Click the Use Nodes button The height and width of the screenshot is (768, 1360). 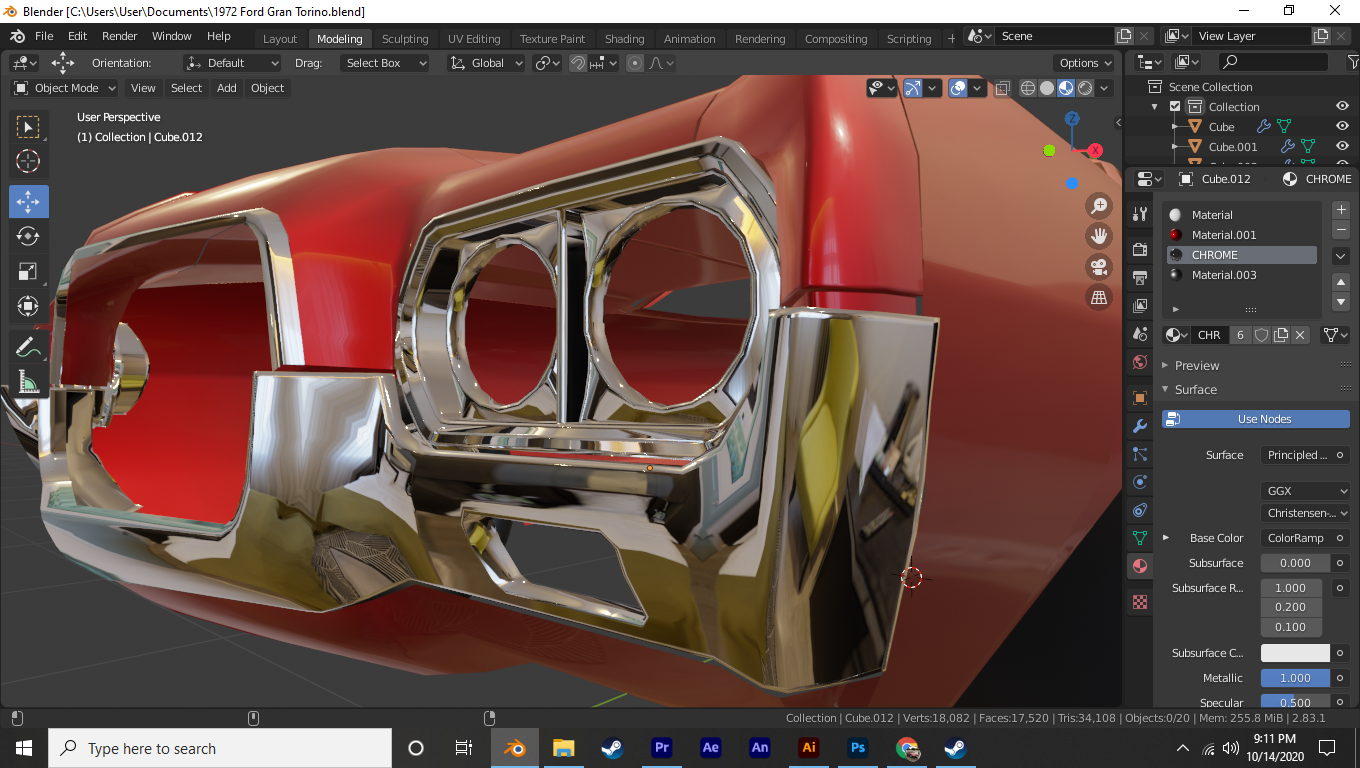(x=1256, y=419)
